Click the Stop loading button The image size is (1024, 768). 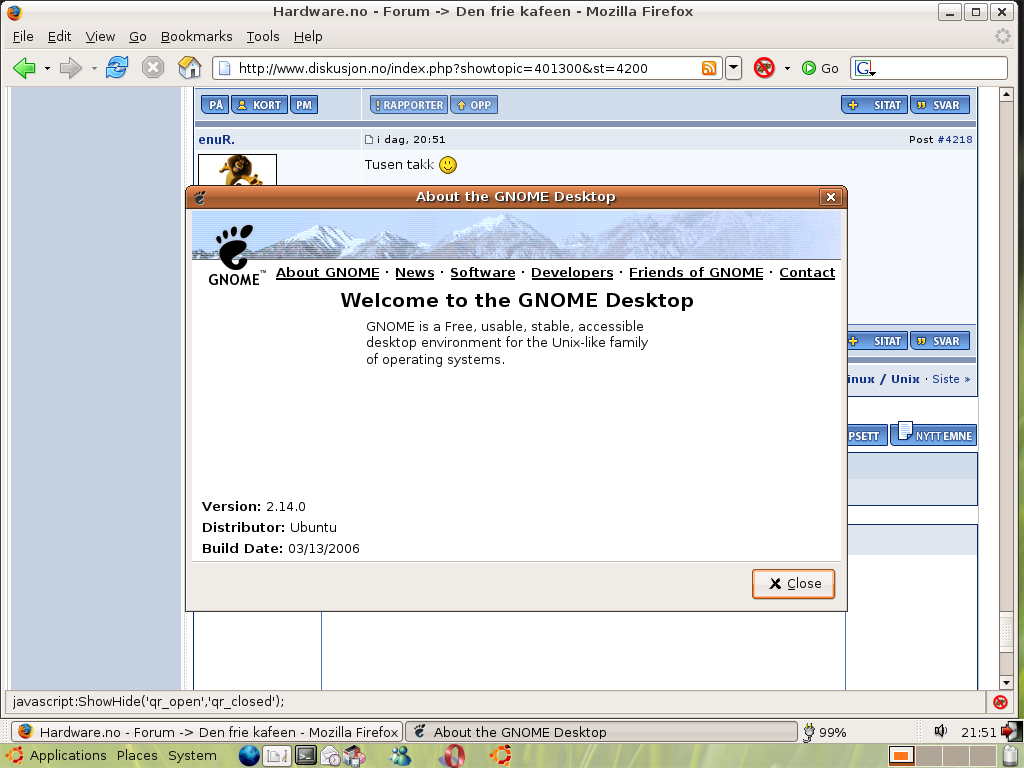point(153,67)
